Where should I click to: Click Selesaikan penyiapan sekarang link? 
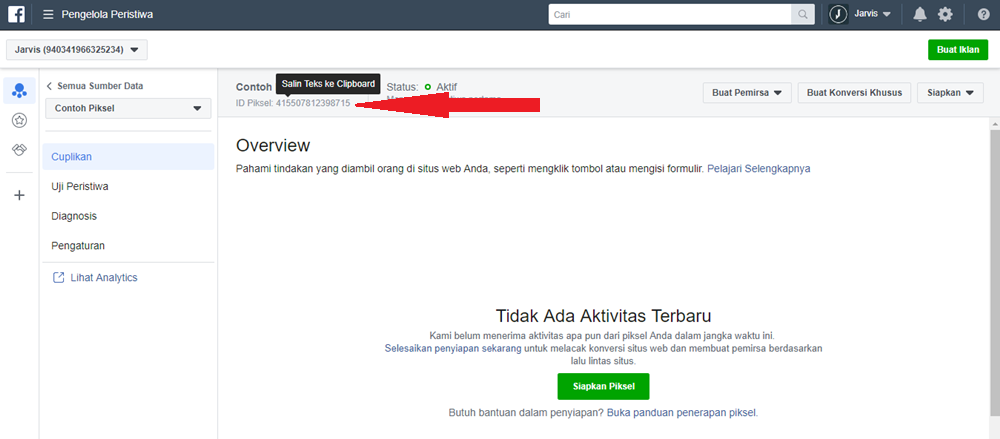pos(453,348)
